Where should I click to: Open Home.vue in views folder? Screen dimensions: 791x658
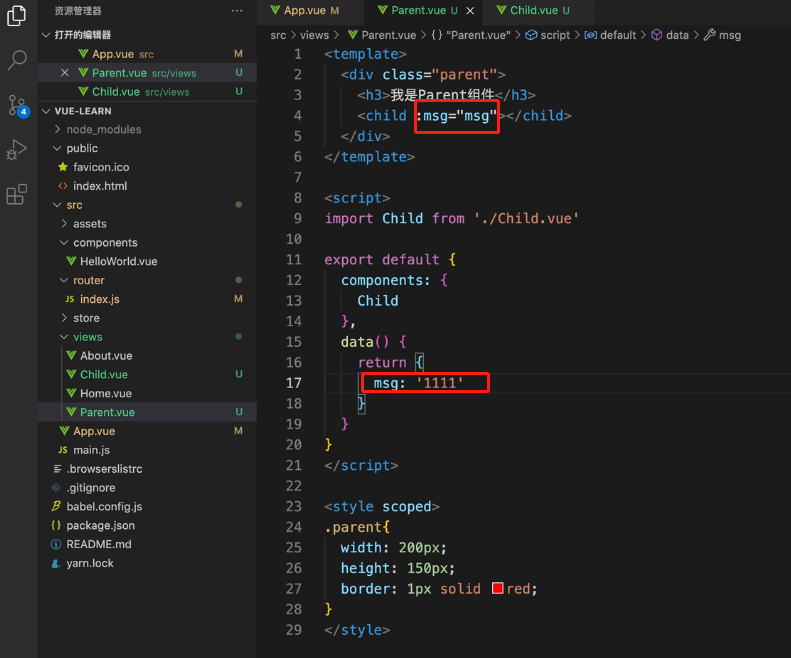[x=105, y=393]
